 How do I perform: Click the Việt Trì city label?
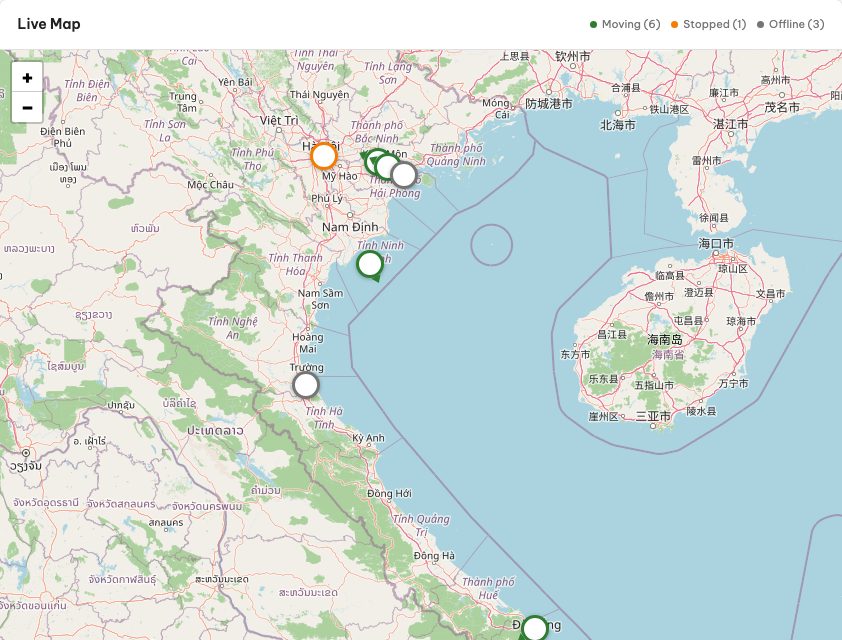279,120
